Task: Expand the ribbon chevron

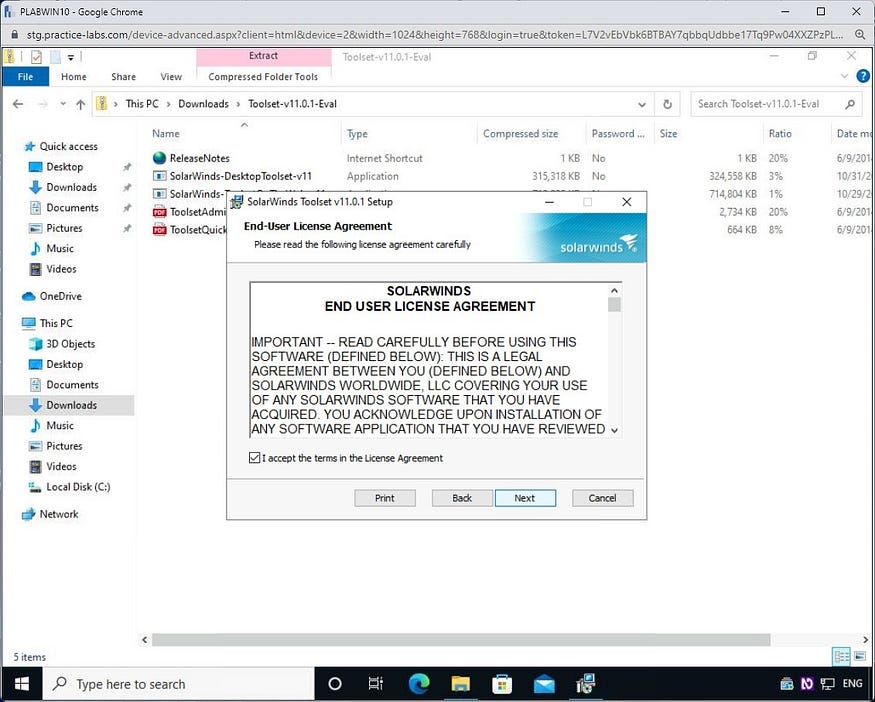Action: pos(844,76)
